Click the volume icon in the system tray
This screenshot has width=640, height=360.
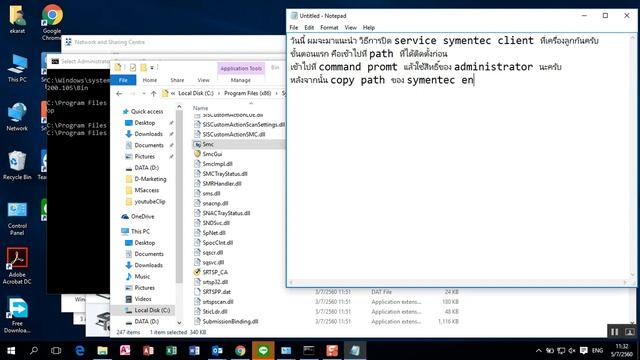(572, 350)
